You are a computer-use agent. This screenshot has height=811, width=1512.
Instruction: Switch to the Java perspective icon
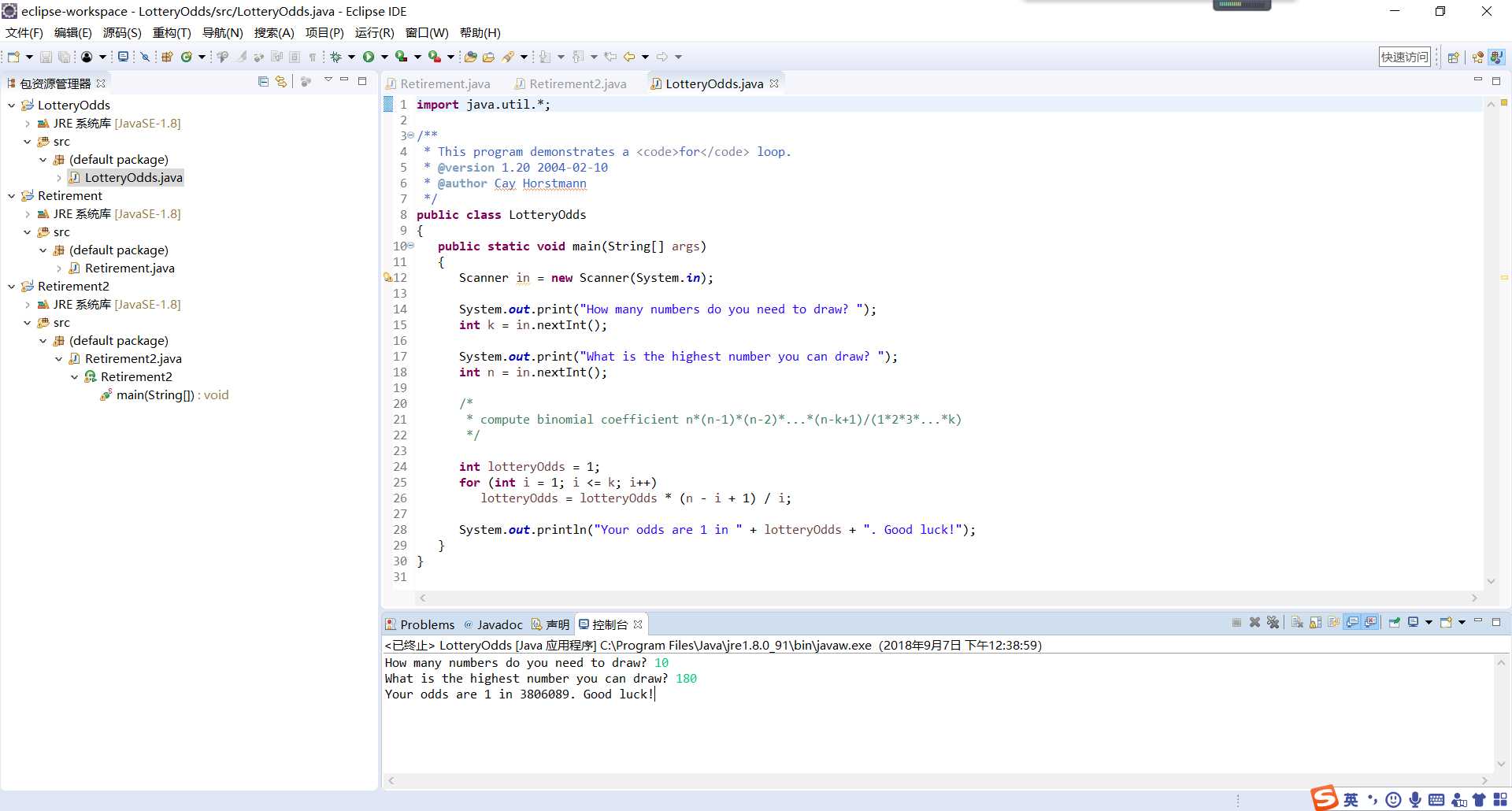point(1496,57)
